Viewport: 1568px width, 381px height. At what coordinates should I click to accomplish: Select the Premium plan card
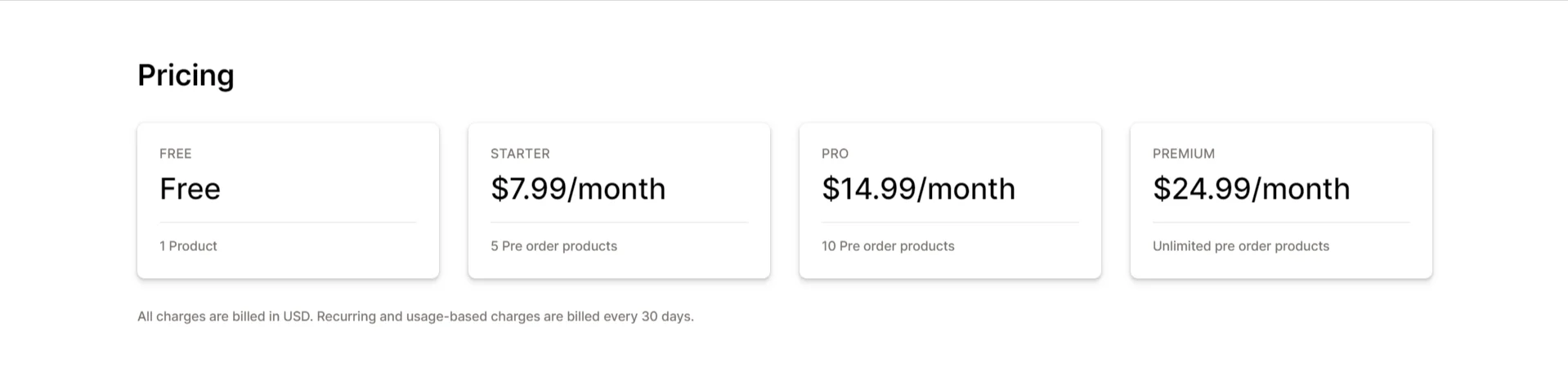[1281, 200]
